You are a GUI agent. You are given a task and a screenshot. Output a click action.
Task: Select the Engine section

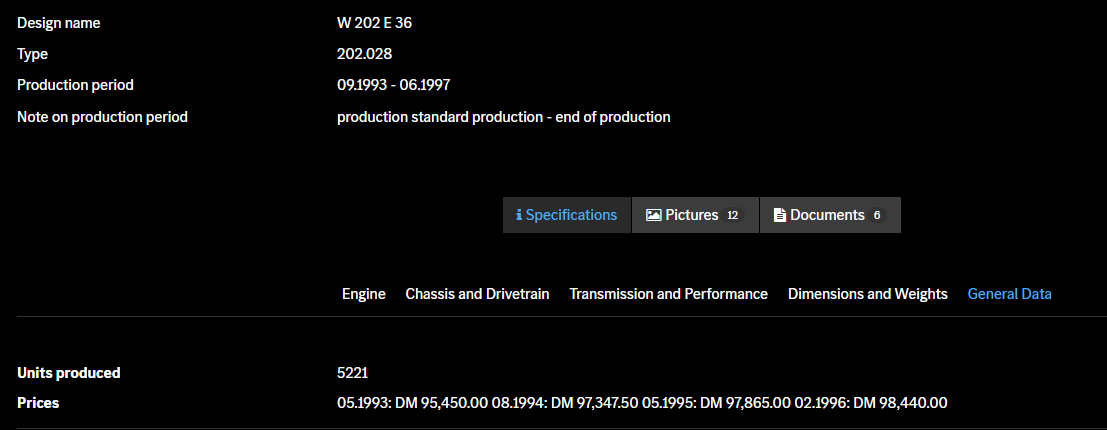[364, 294]
